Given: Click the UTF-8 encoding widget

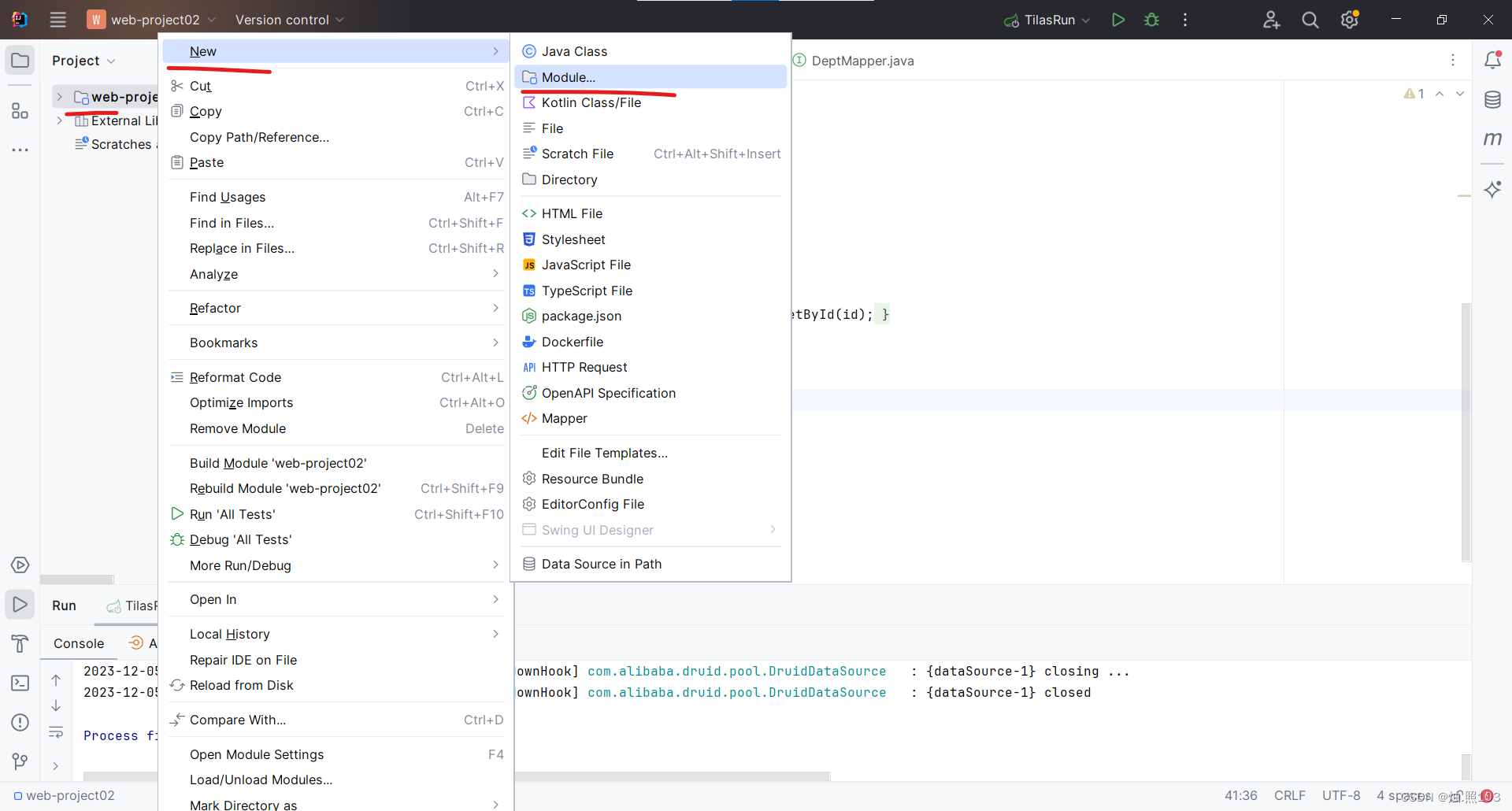Looking at the screenshot, I should [1341, 795].
